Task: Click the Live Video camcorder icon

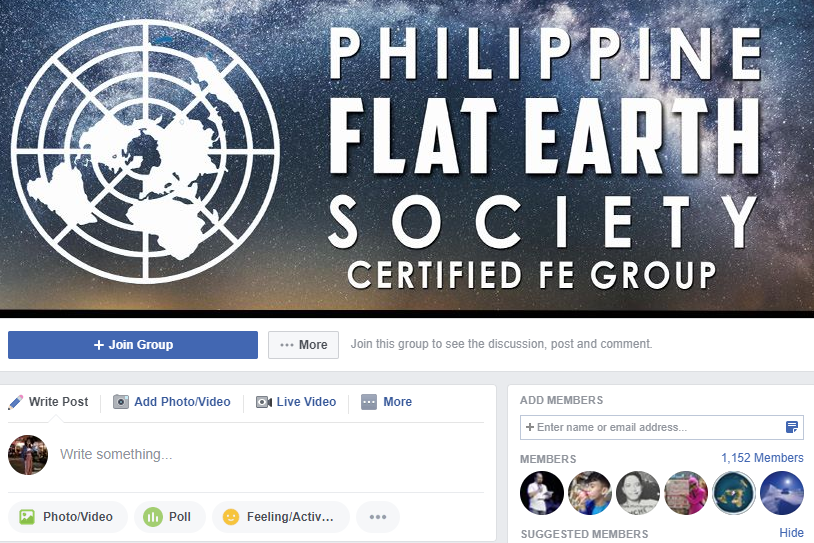Action: click(x=264, y=402)
